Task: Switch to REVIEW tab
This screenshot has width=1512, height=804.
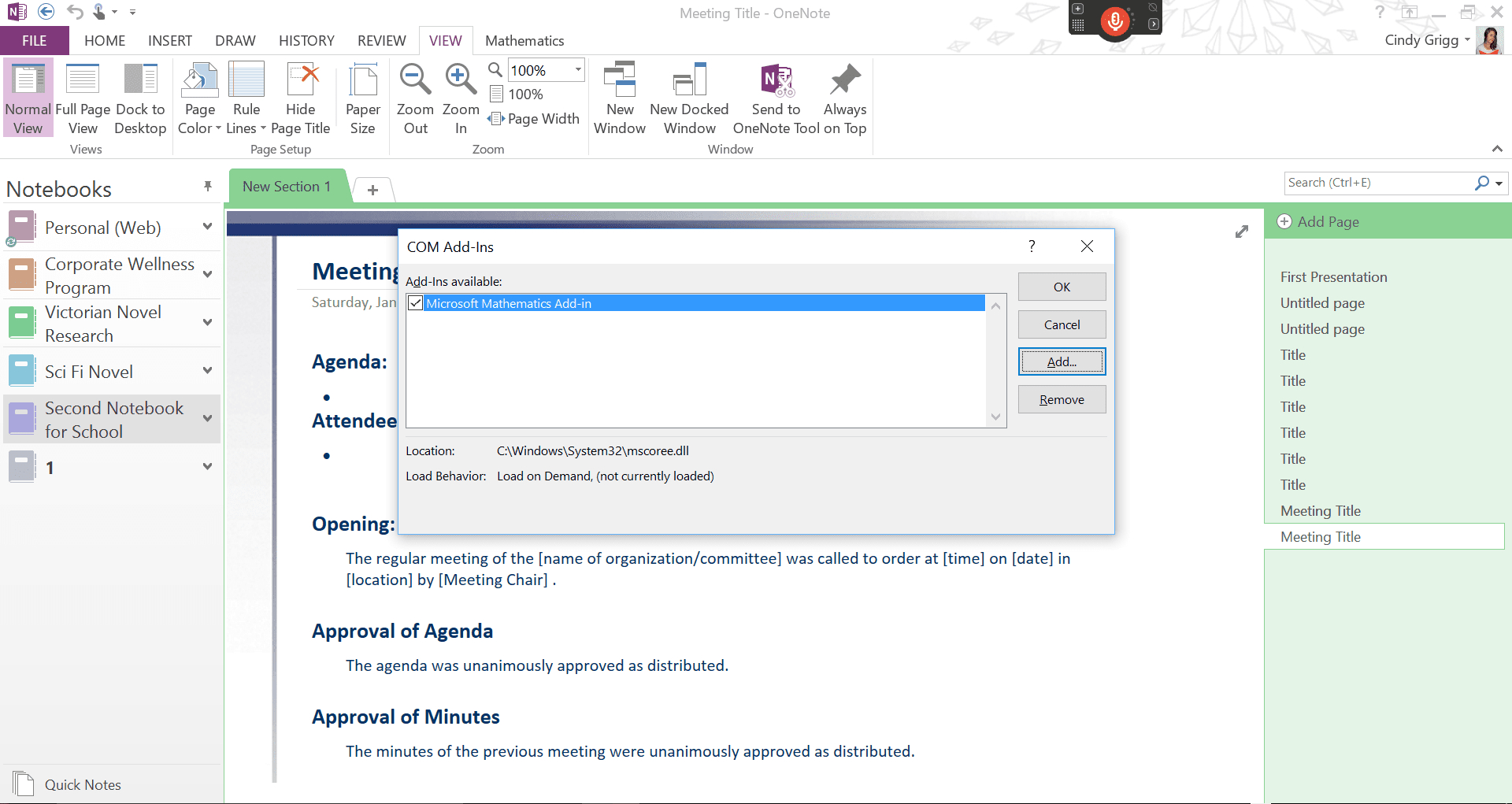Action: point(382,40)
